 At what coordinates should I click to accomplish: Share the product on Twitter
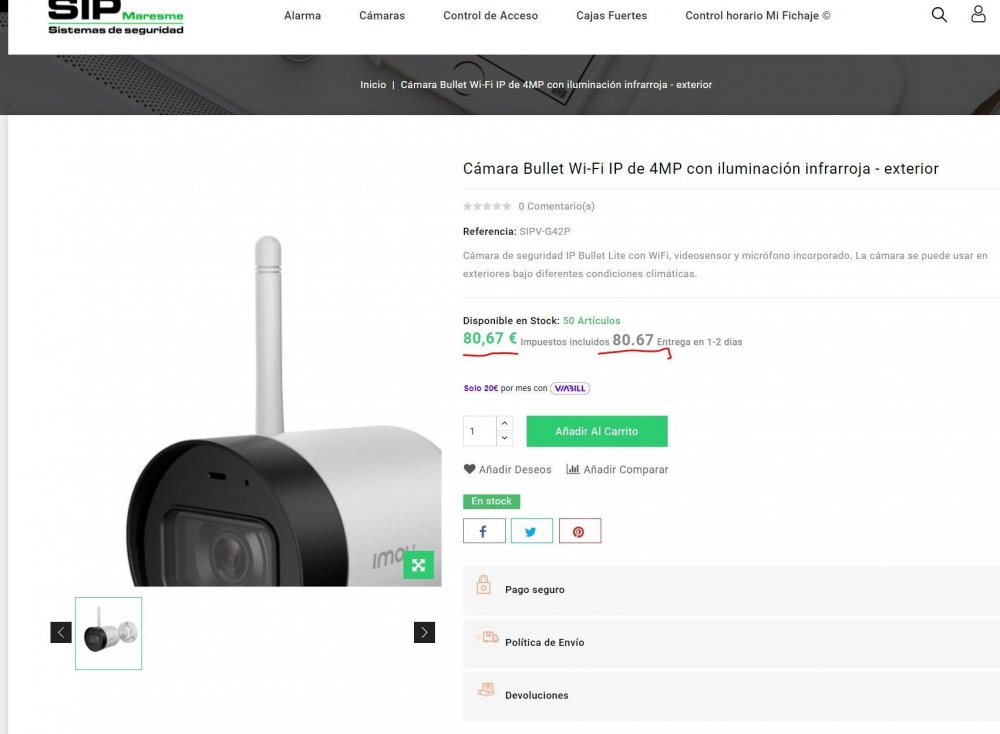[532, 530]
